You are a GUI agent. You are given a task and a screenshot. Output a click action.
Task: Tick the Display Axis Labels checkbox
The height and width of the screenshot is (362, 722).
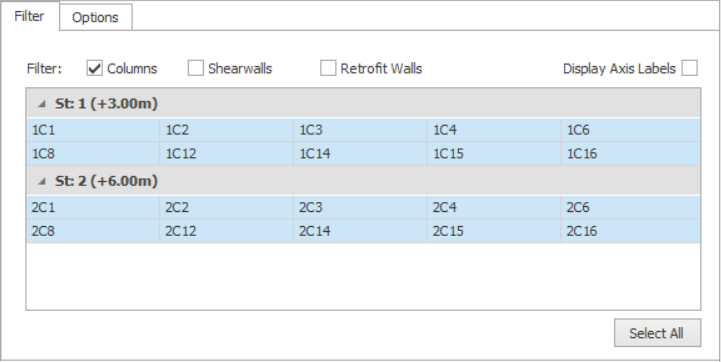coord(690,68)
